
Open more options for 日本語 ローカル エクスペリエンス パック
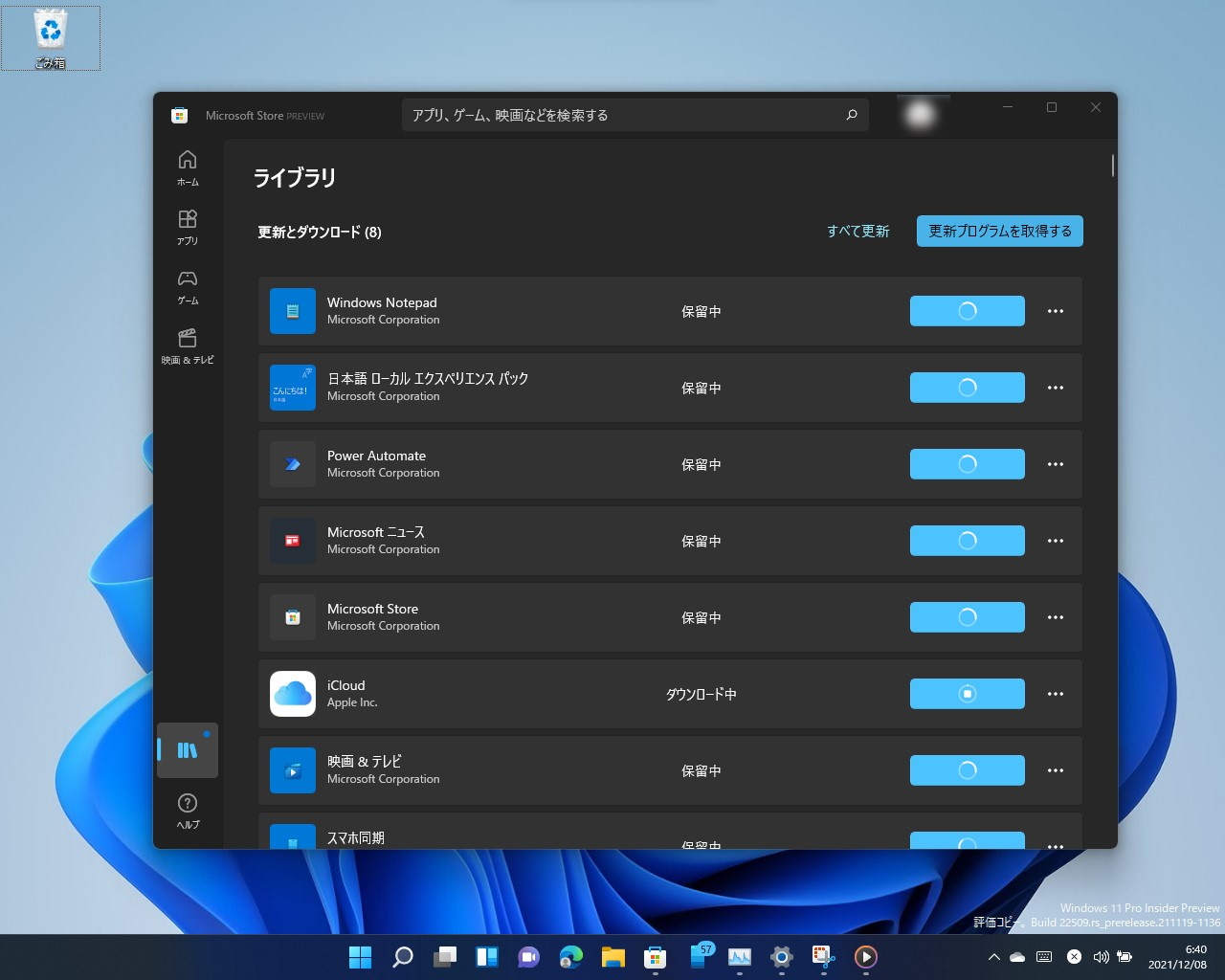coord(1056,388)
